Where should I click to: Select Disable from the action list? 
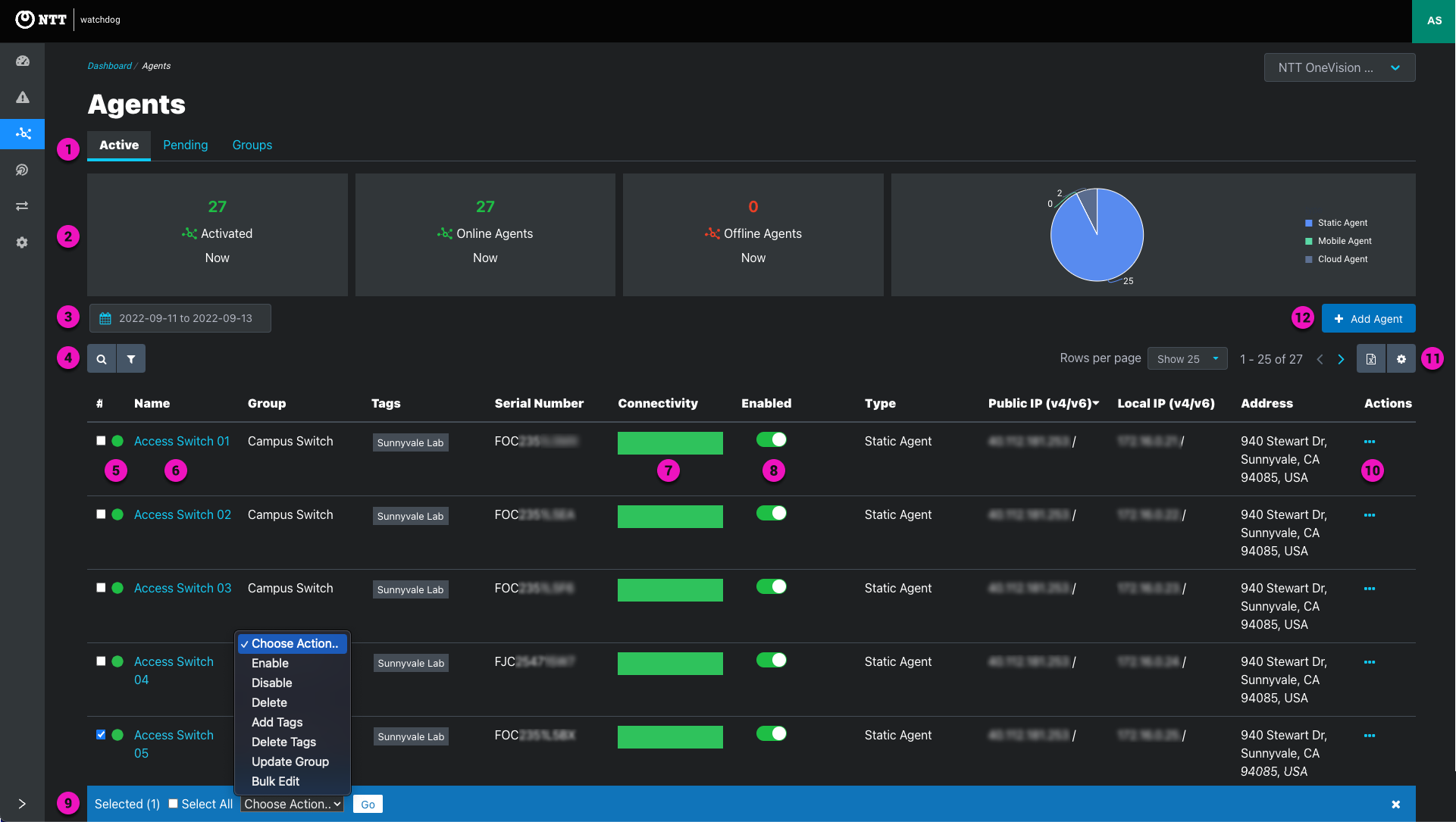pyautogui.click(x=293, y=683)
